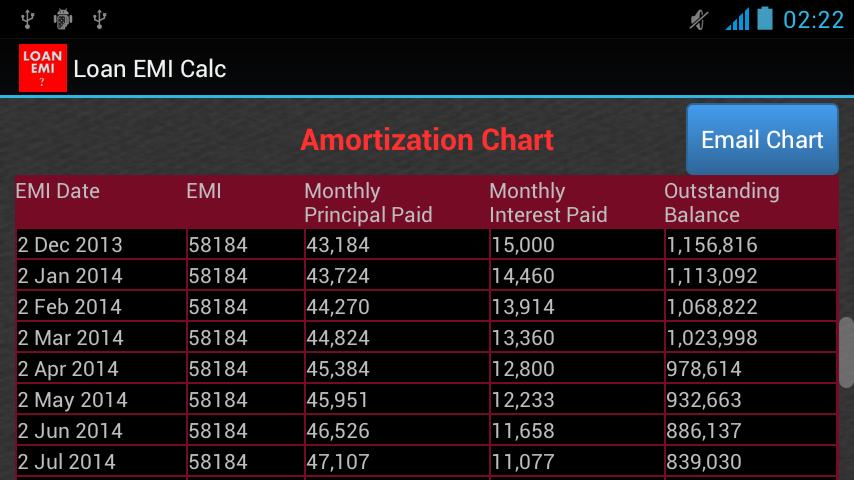Tap the signal strength icon

coord(737,19)
